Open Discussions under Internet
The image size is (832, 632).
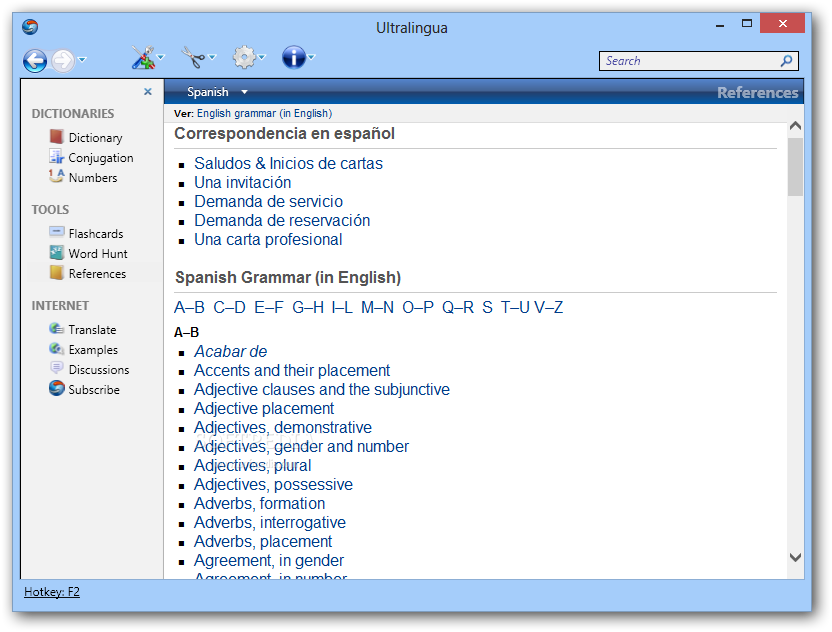tap(99, 370)
